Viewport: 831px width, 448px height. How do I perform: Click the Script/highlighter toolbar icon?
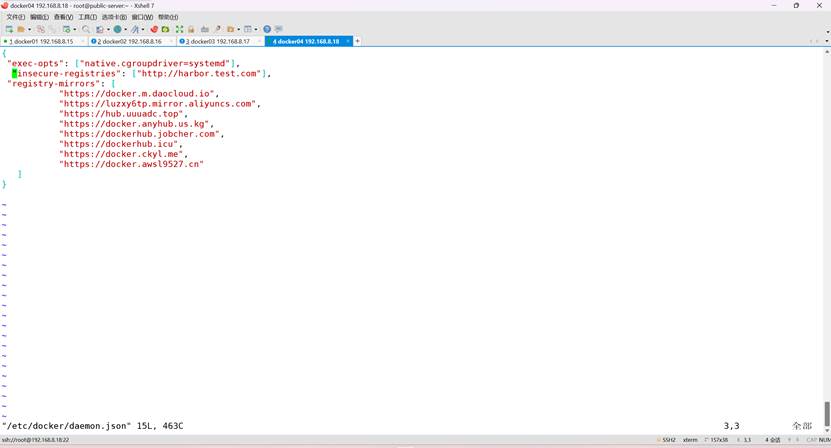pos(218,29)
